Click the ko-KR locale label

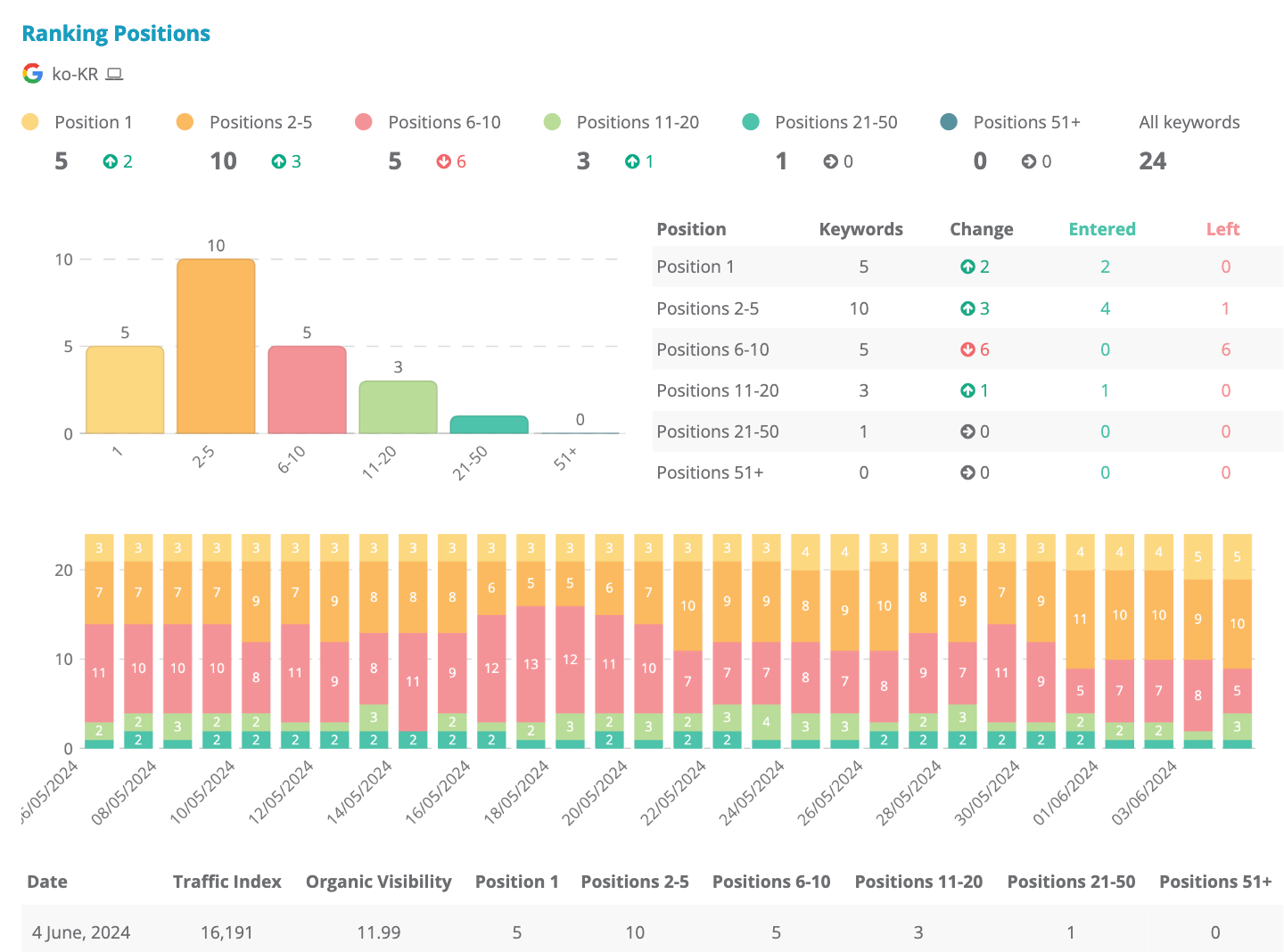pos(75,74)
